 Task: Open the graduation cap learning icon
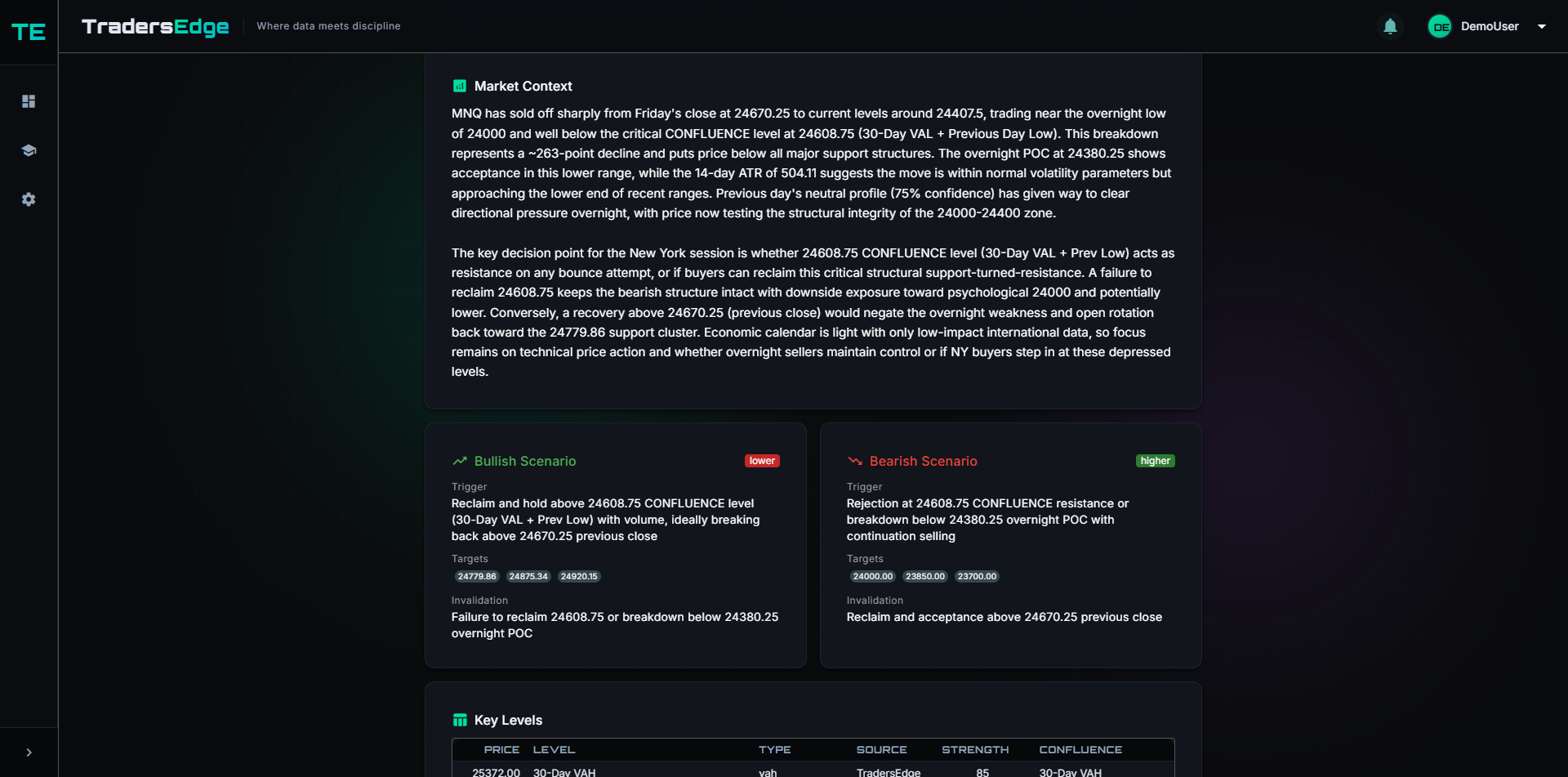pyautogui.click(x=29, y=150)
